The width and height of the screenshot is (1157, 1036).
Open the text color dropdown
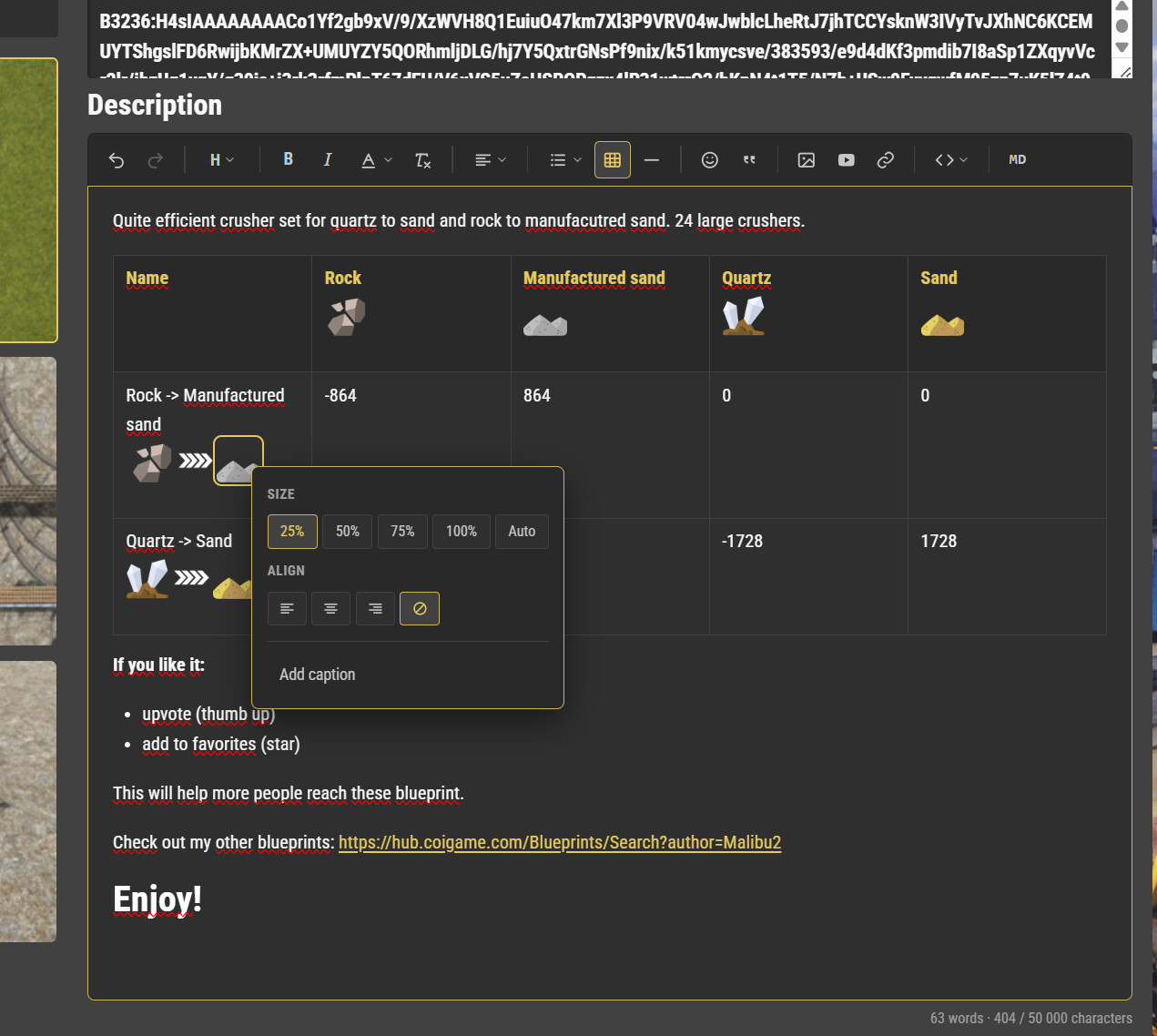(x=376, y=160)
